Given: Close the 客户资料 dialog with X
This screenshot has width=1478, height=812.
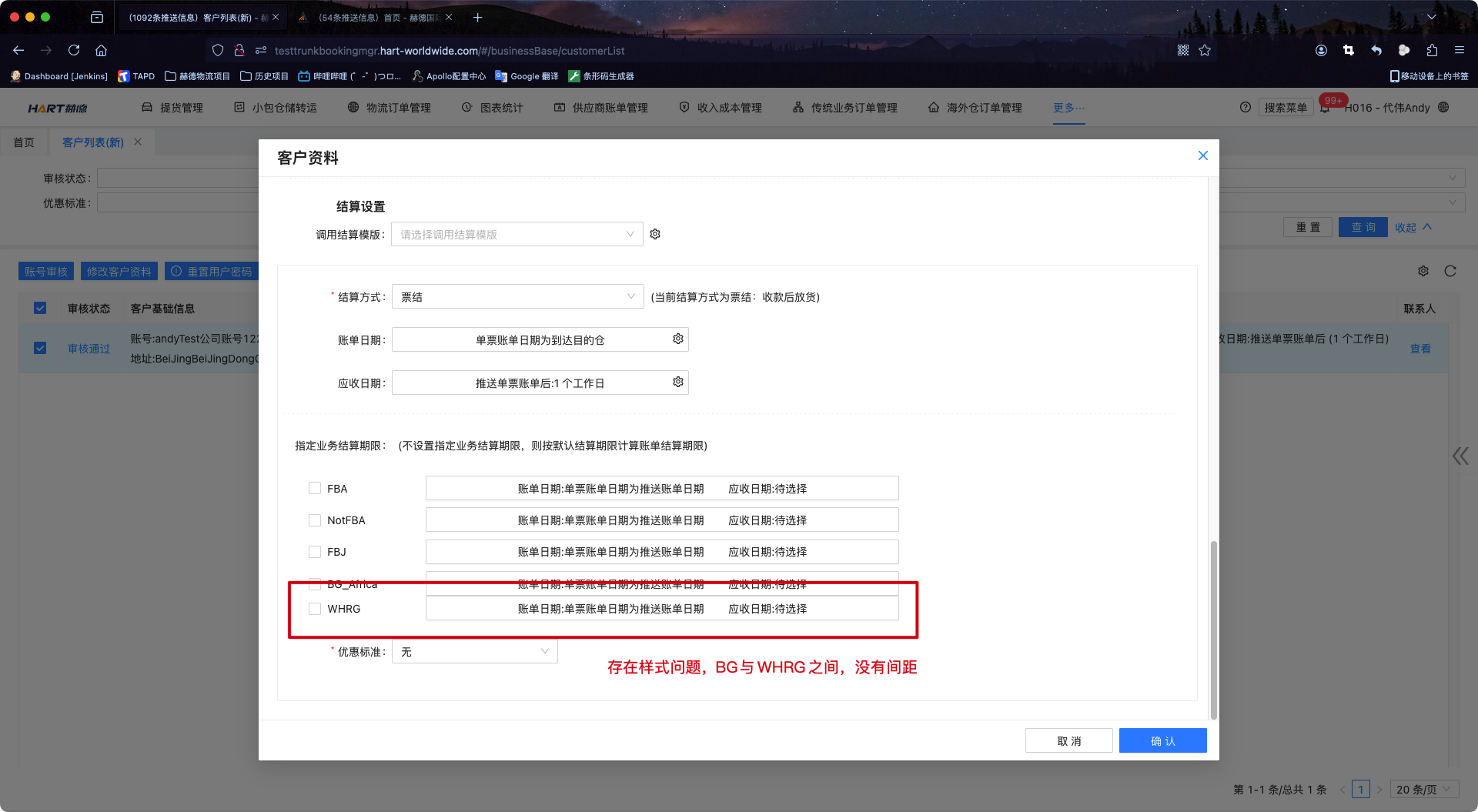Looking at the screenshot, I should pos(1202,155).
